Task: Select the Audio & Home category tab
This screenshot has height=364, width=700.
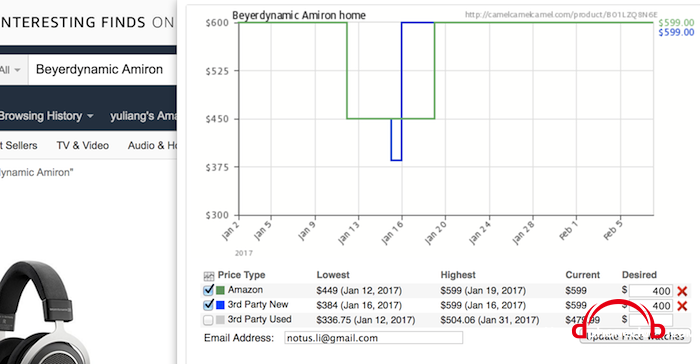Action: pyautogui.click(x=152, y=146)
